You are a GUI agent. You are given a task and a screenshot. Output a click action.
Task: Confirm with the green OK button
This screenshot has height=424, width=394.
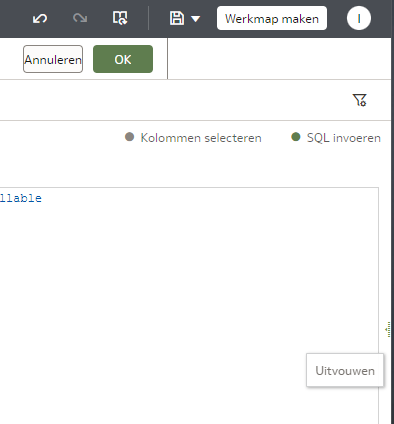[123, 59]
